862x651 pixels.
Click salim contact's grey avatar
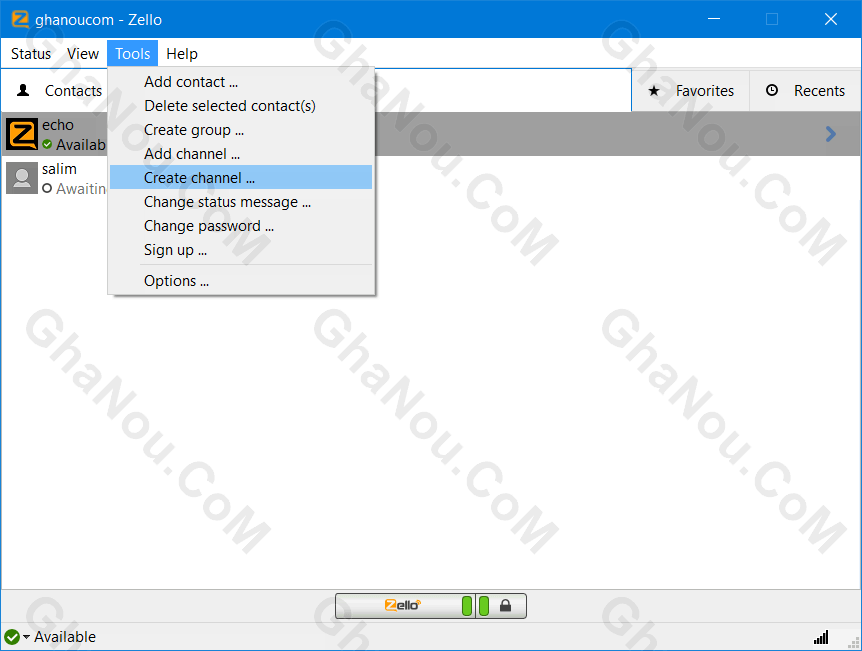click(x=22, y=178)
